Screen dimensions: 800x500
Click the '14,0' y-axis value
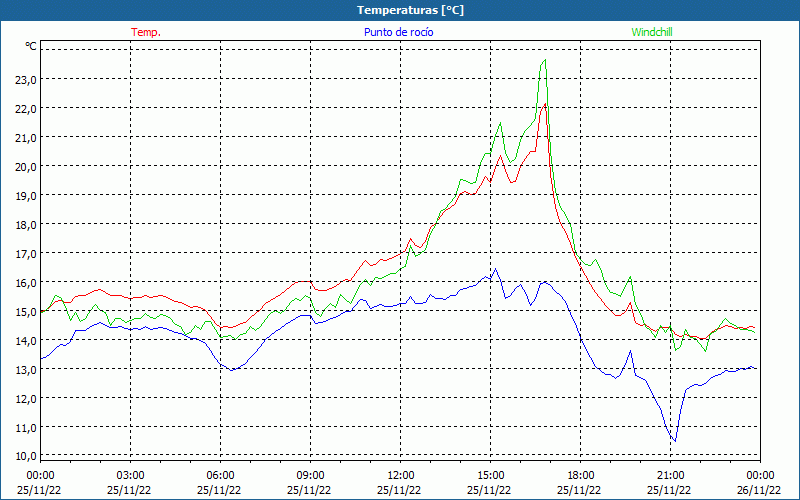pos(26,341)
